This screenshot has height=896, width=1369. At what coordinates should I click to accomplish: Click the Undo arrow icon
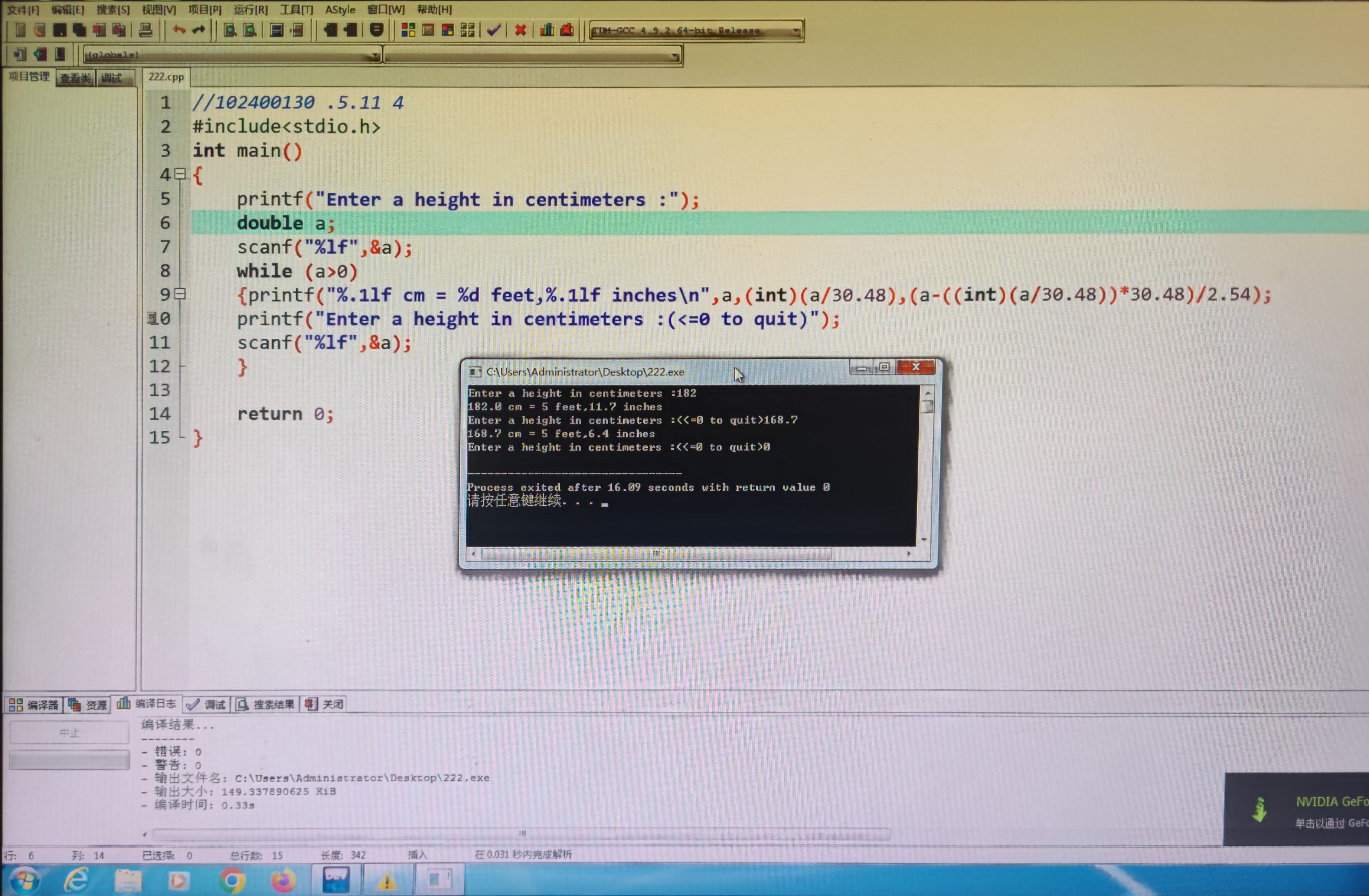coord(179,30)
